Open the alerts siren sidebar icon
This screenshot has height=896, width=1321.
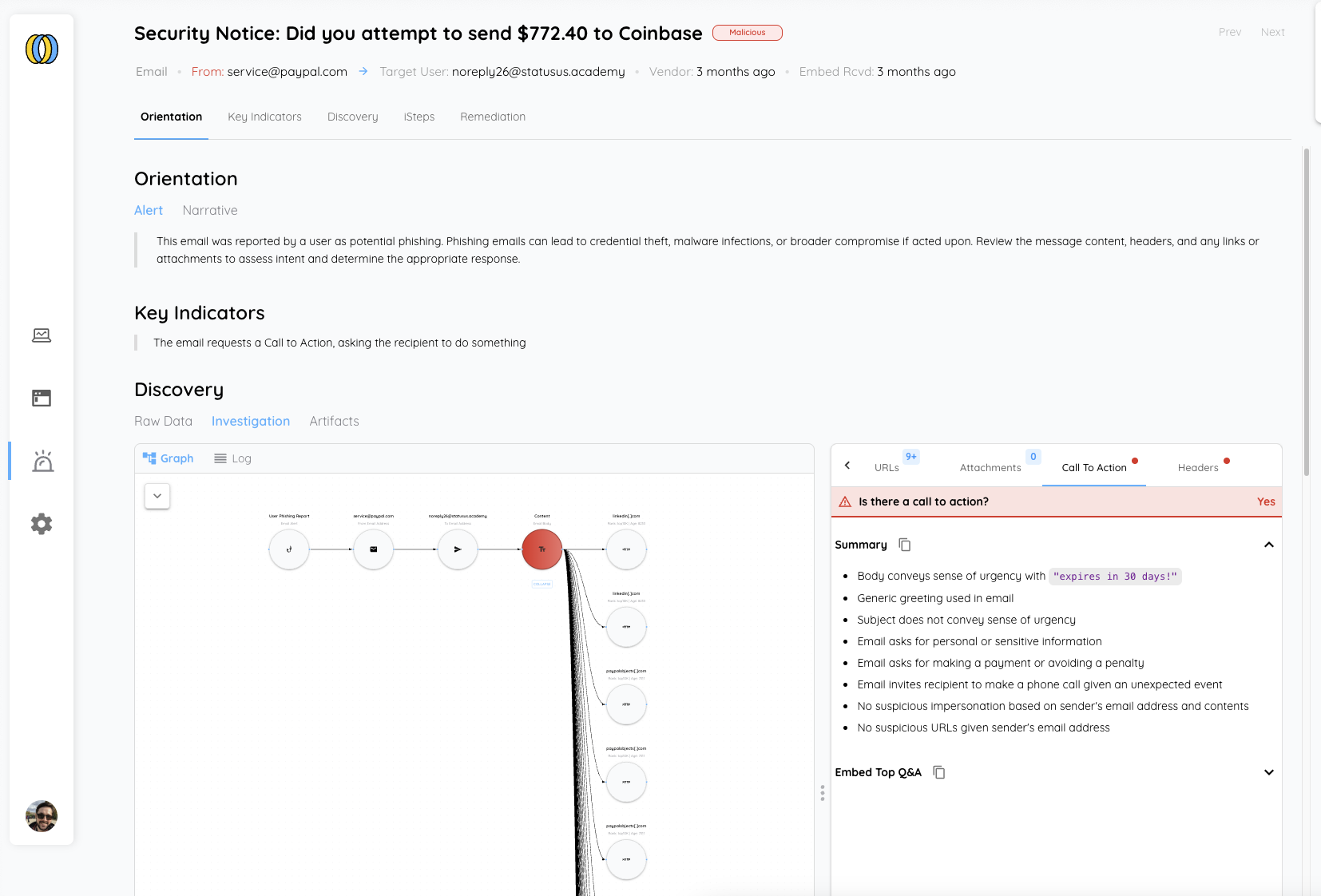(42, 462)
